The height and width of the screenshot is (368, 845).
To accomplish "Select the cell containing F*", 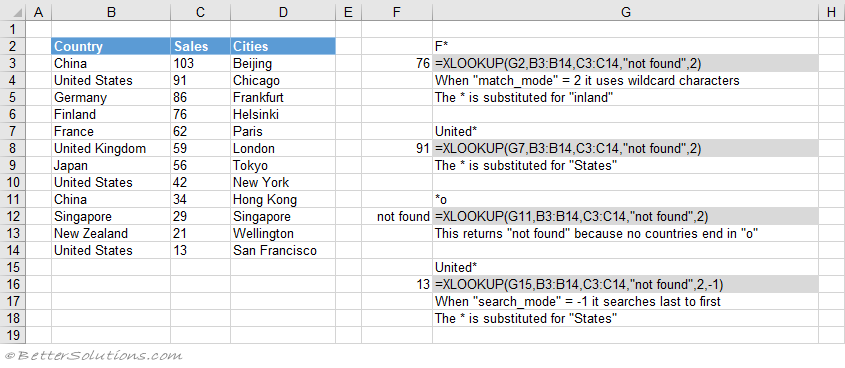I will click(x=625, y=46).
